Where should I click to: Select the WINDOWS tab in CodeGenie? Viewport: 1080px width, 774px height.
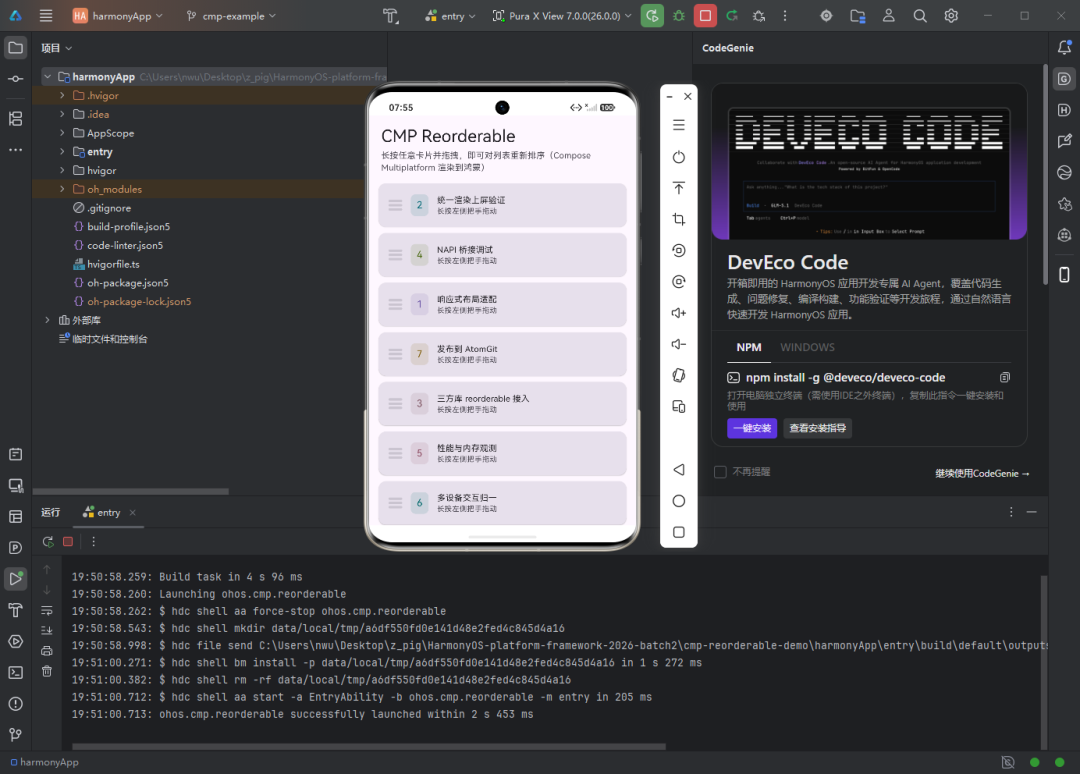(807, 347)
